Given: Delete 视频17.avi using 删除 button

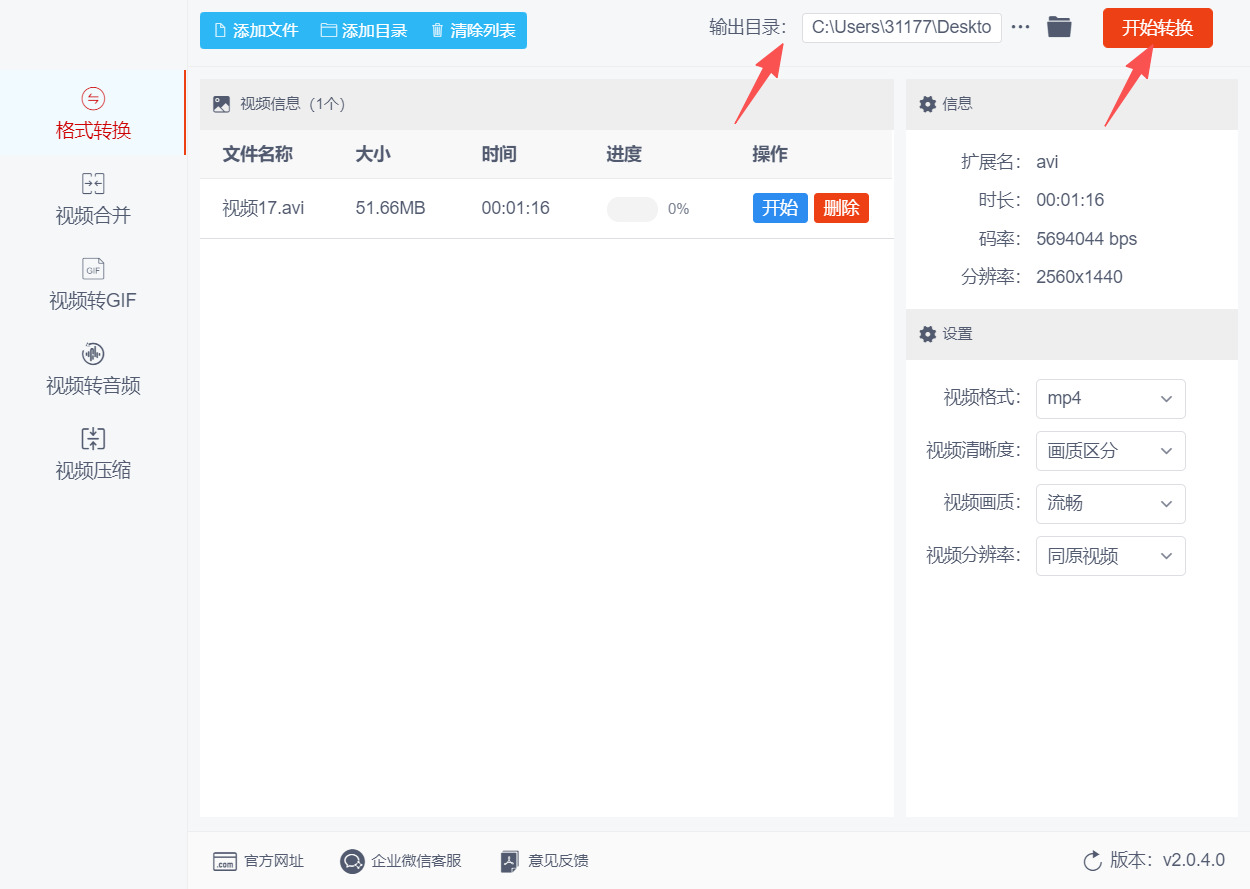Looking at the screenshot, I should click(x=841, y=208).
